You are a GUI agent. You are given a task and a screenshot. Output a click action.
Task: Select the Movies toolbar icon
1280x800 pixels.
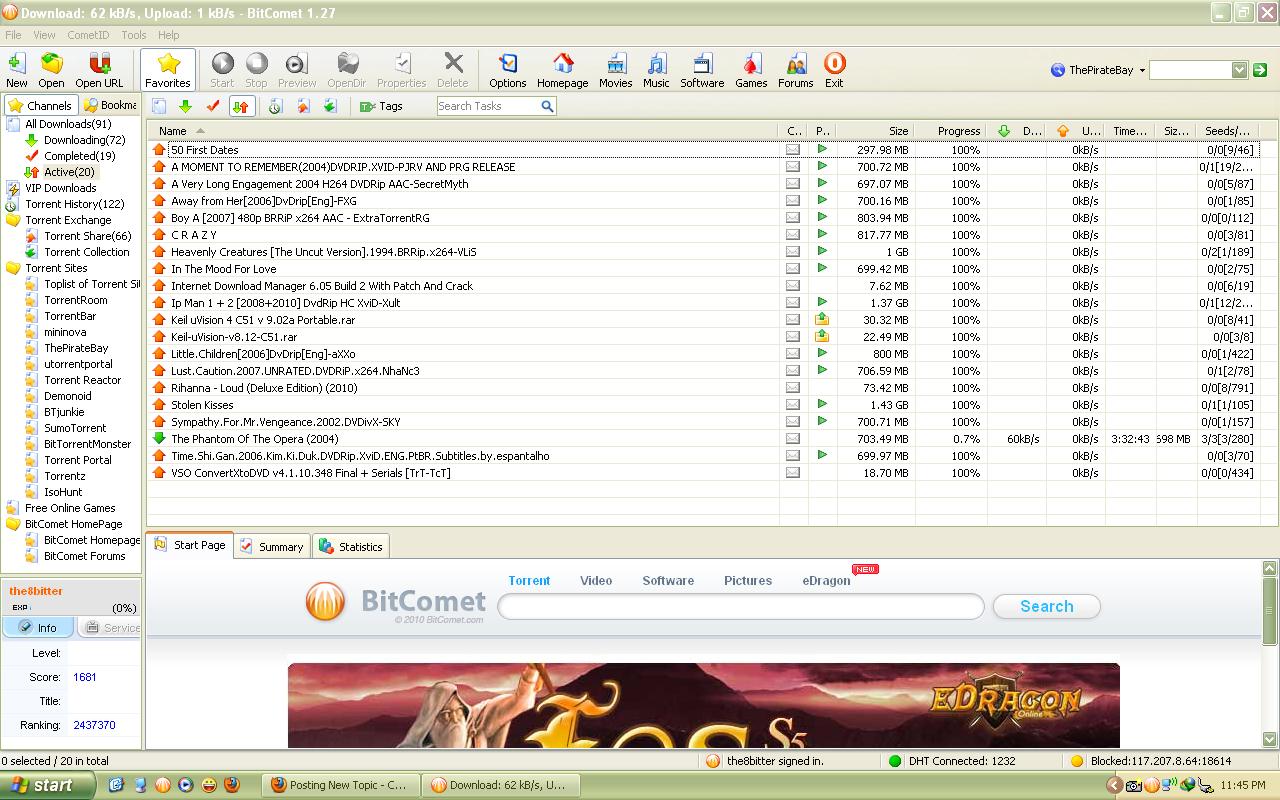click(x=615, y=68)
